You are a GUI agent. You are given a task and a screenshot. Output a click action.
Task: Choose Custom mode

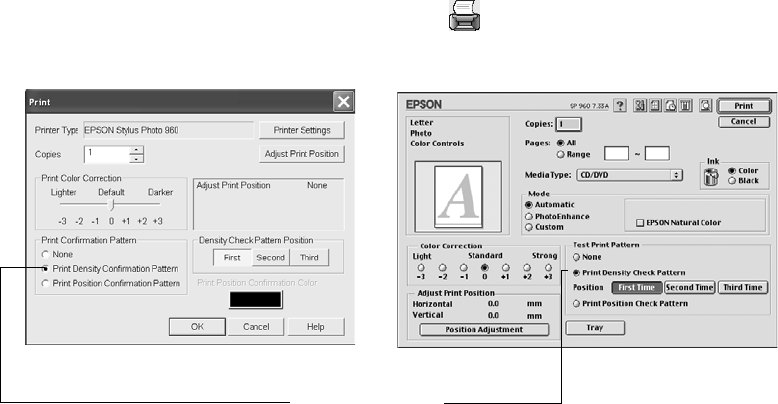click(x=529, y=227)
